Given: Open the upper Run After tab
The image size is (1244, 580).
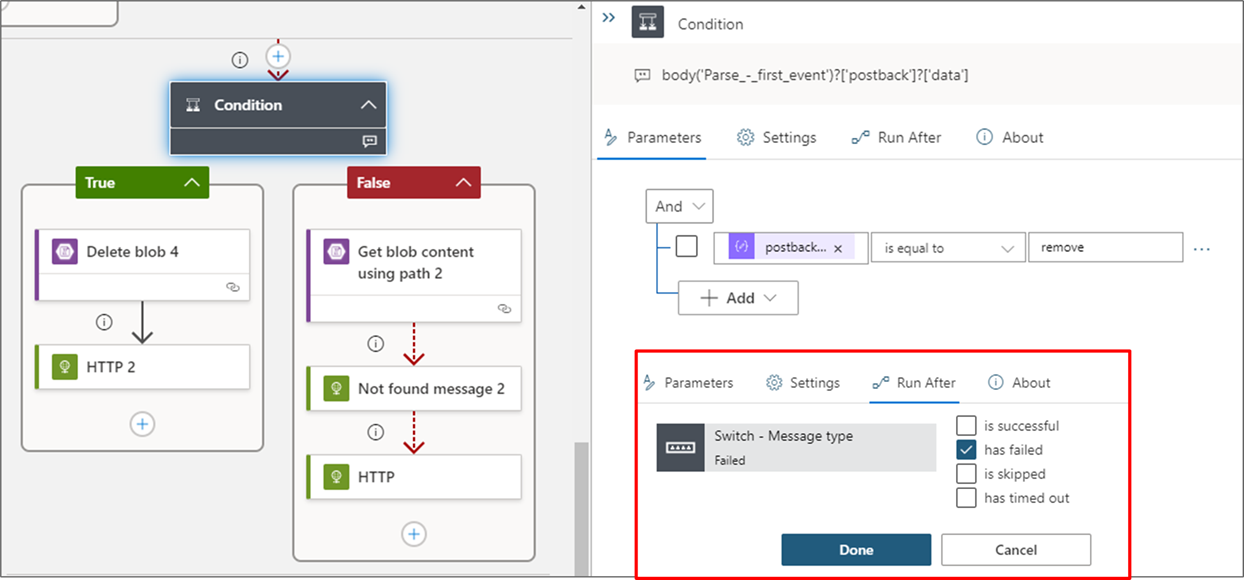Looking at the screenshot, I should pos(896,138).
